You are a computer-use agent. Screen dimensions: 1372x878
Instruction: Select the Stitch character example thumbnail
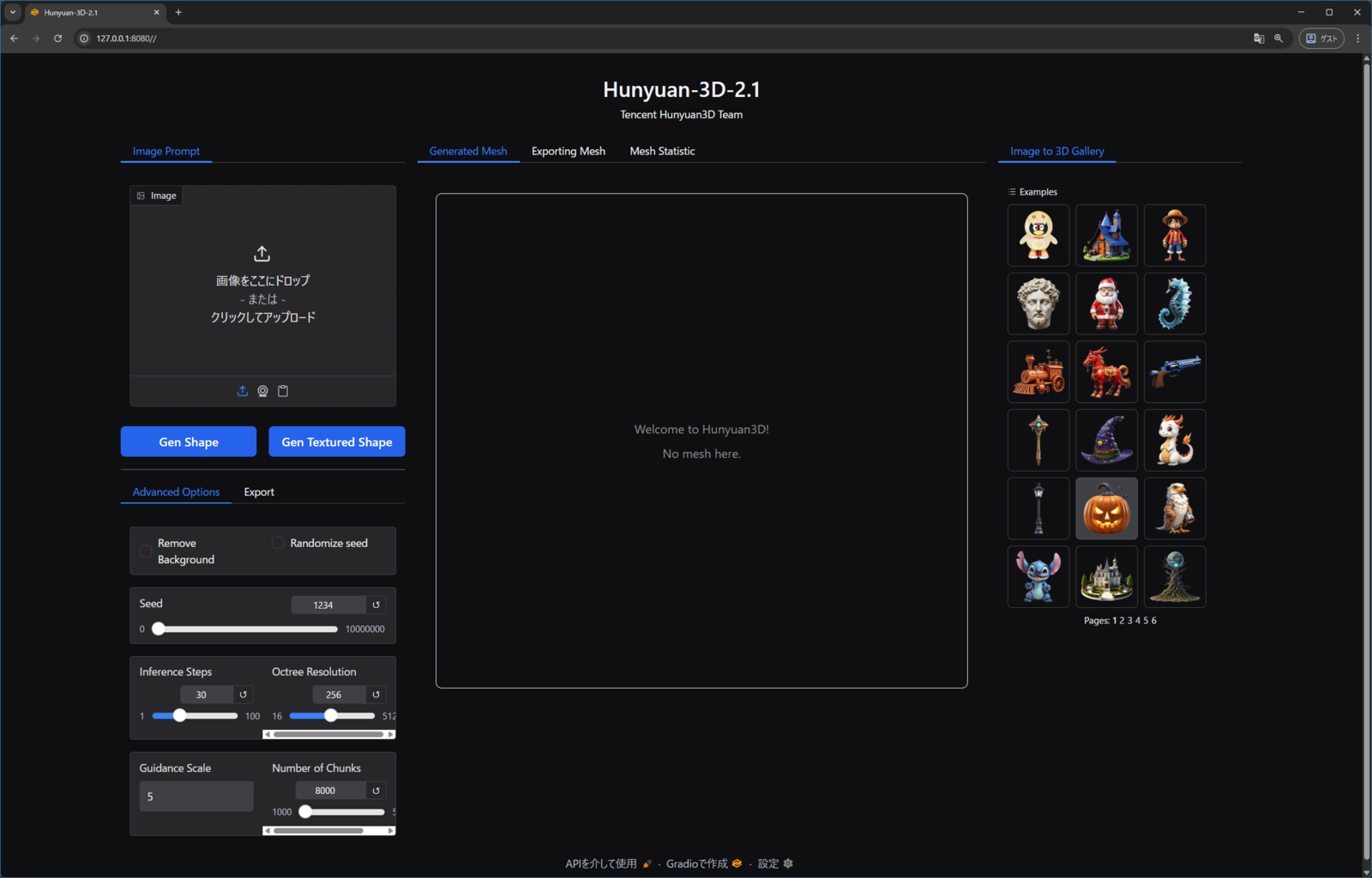pyautogui.click(x=1038, y=577)
